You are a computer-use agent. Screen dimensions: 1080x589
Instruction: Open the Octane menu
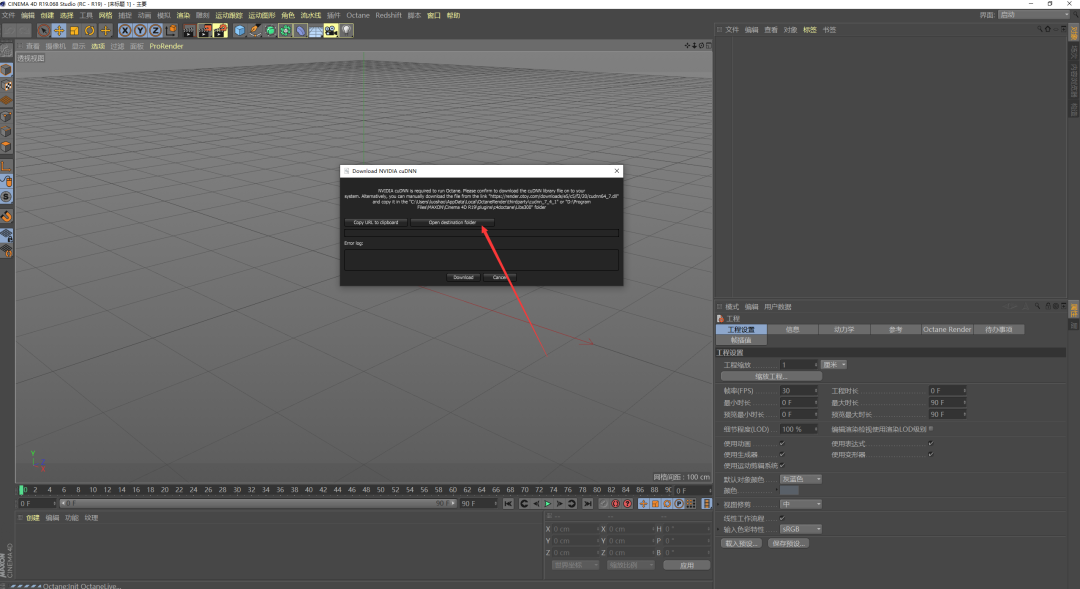point(357,15)
